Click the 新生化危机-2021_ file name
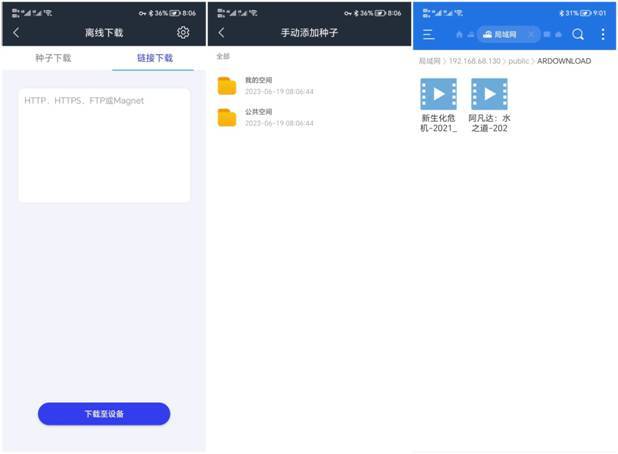This screenshot has width=618, height=454. [x=438, y=123]
